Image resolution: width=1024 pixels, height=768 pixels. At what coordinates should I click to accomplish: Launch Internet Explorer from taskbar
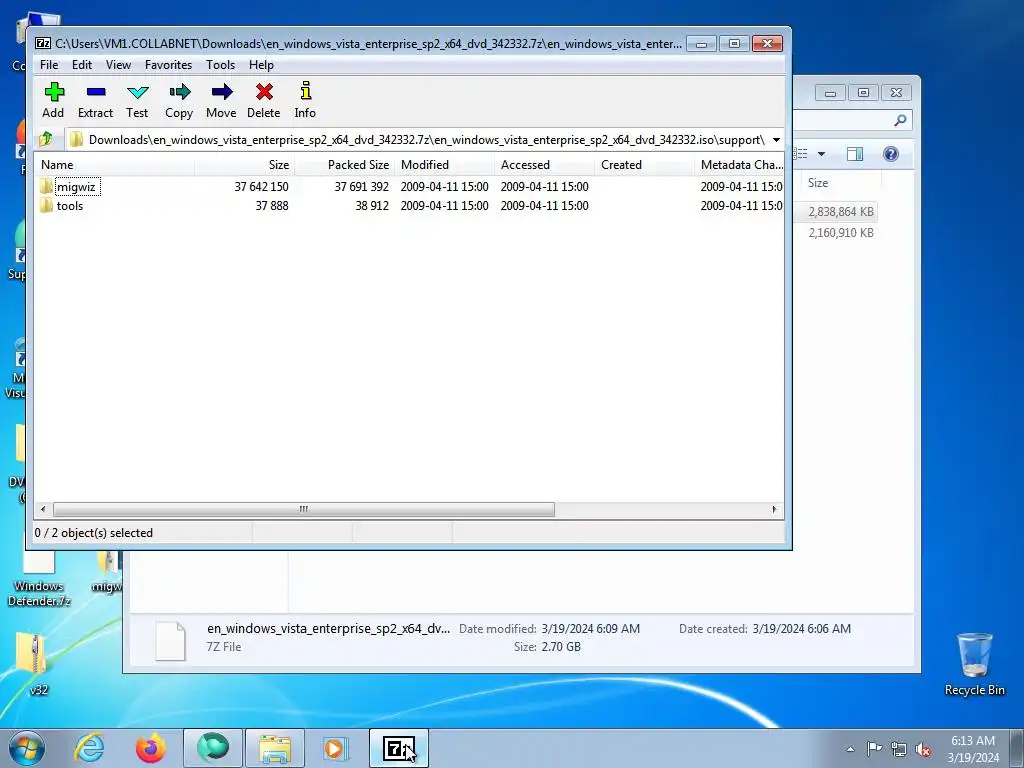tap(89, 748)
